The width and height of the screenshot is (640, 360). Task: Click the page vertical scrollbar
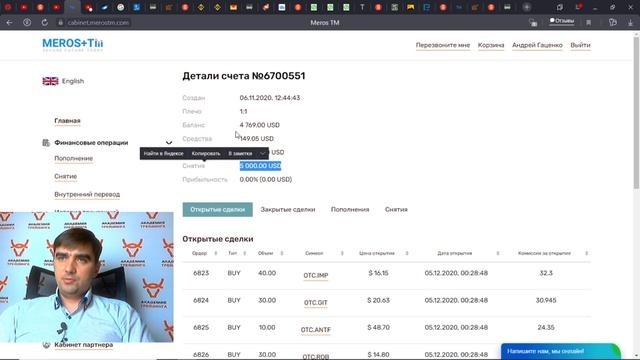636,112
